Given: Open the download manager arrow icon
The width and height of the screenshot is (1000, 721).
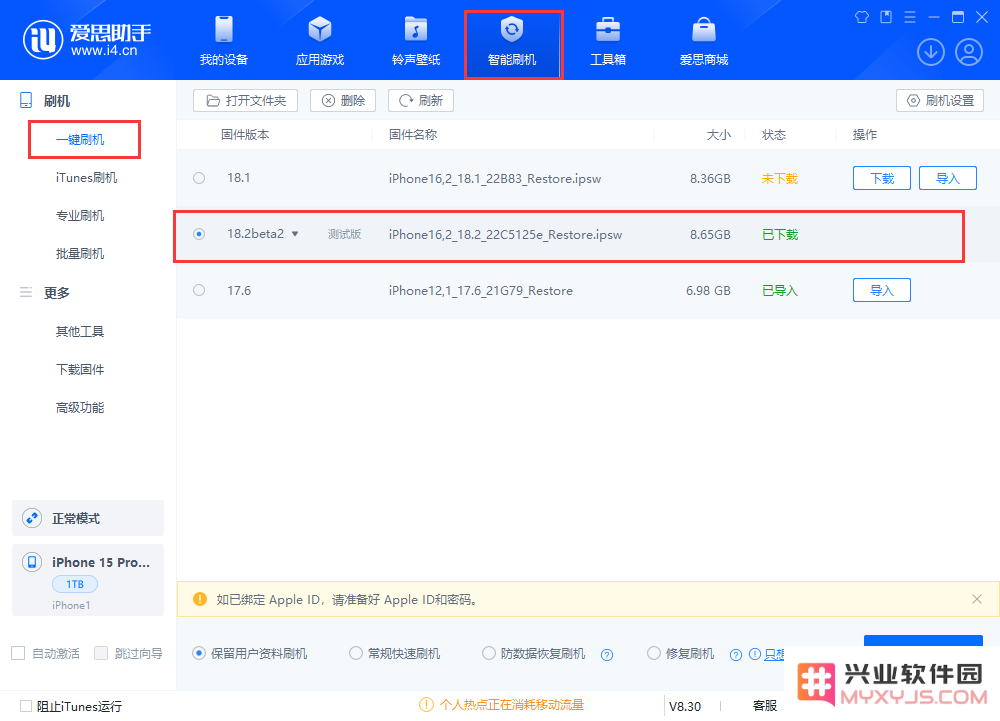Looking at the screenshot, I should click(930, 52).
